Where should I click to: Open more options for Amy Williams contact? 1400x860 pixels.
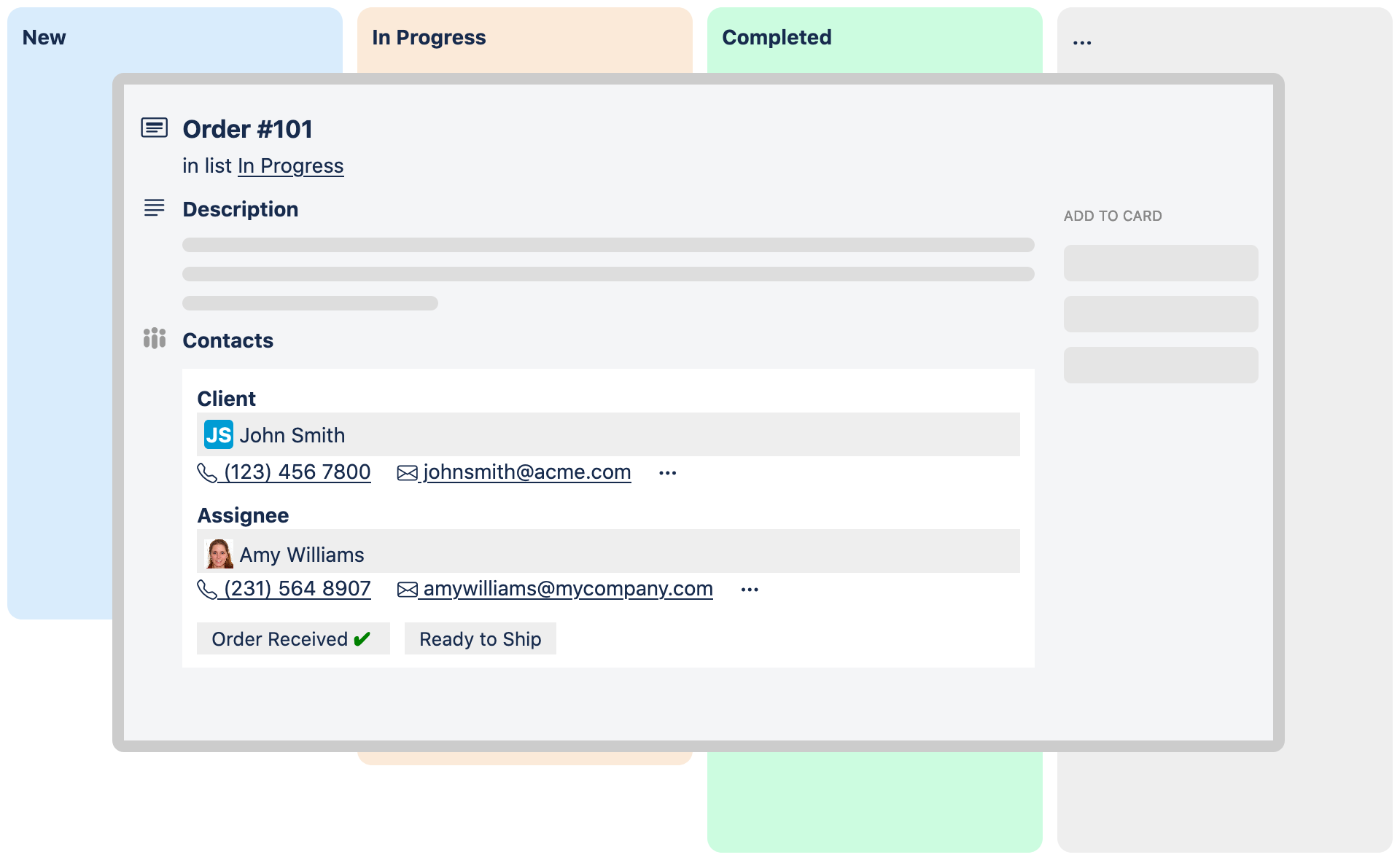[x=749, y=590]
